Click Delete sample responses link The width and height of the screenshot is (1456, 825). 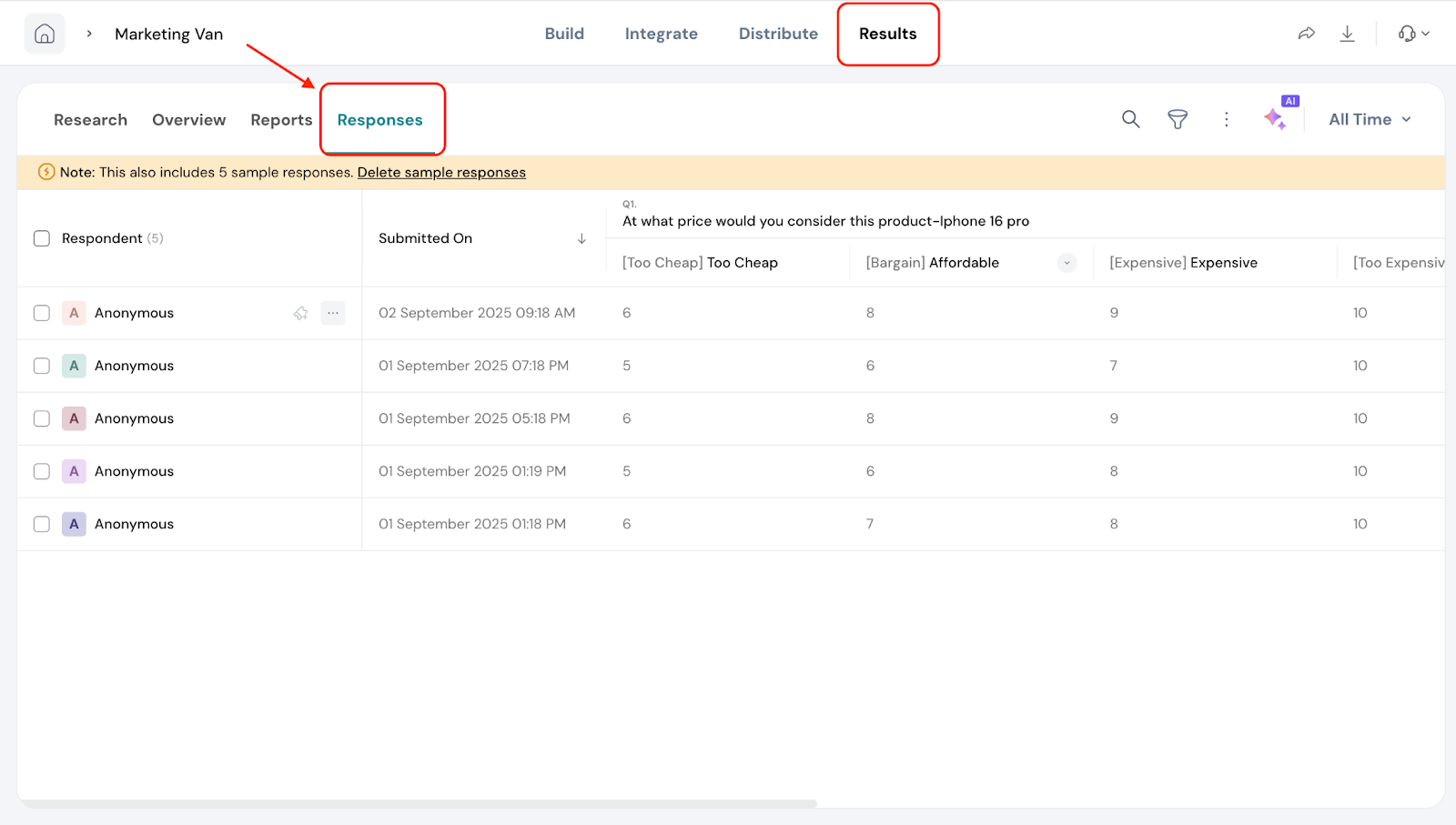pos(441,173)
